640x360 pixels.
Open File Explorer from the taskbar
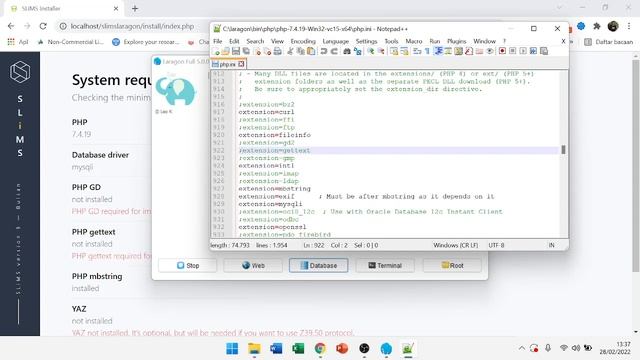tap(254, 348)
